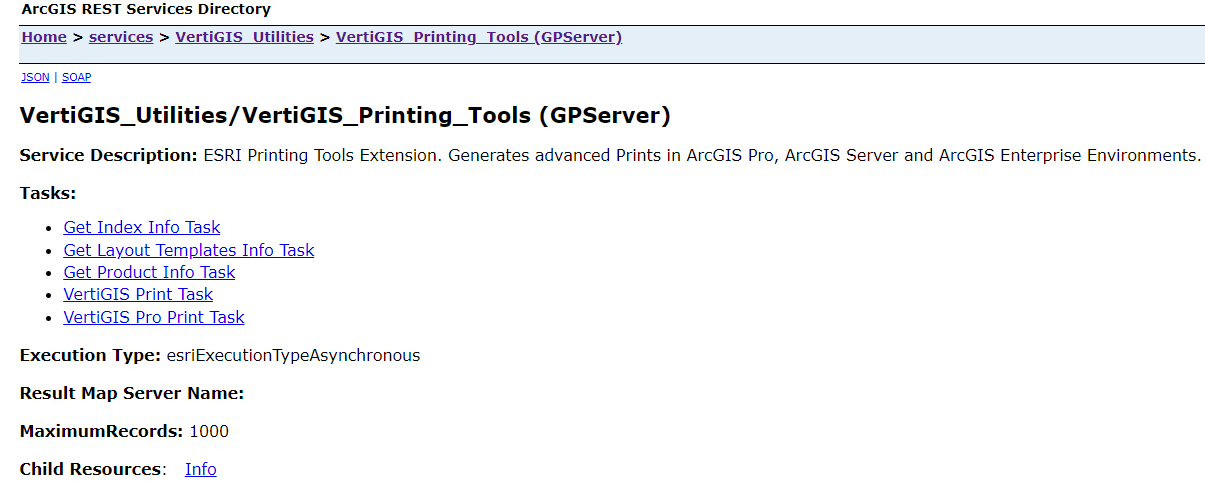Click the VertiGIS Print Task link

138,294
